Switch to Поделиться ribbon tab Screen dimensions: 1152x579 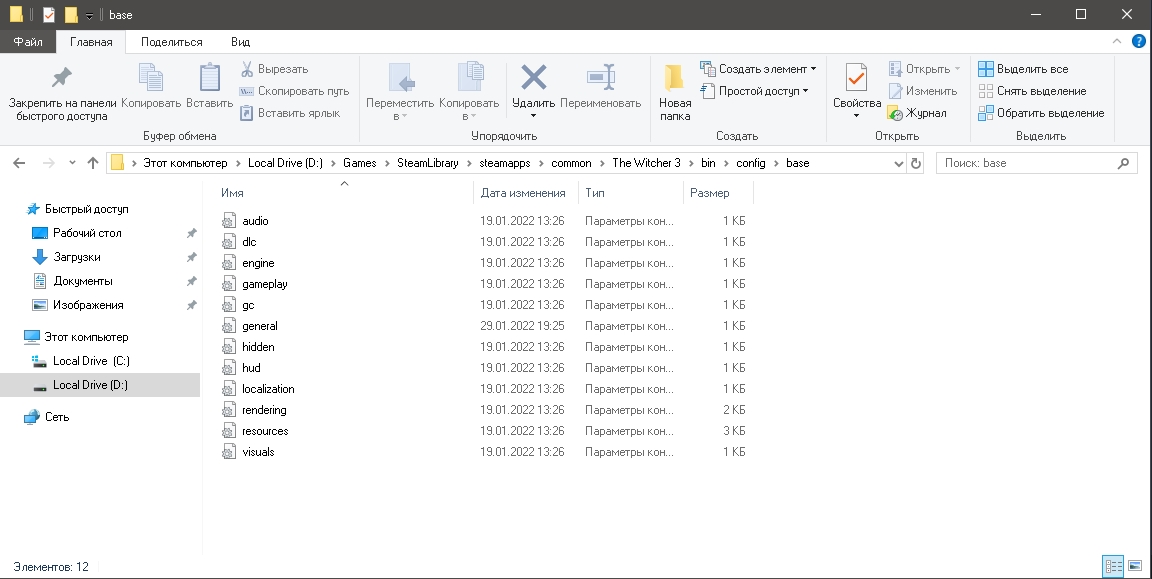coord(171,42)
